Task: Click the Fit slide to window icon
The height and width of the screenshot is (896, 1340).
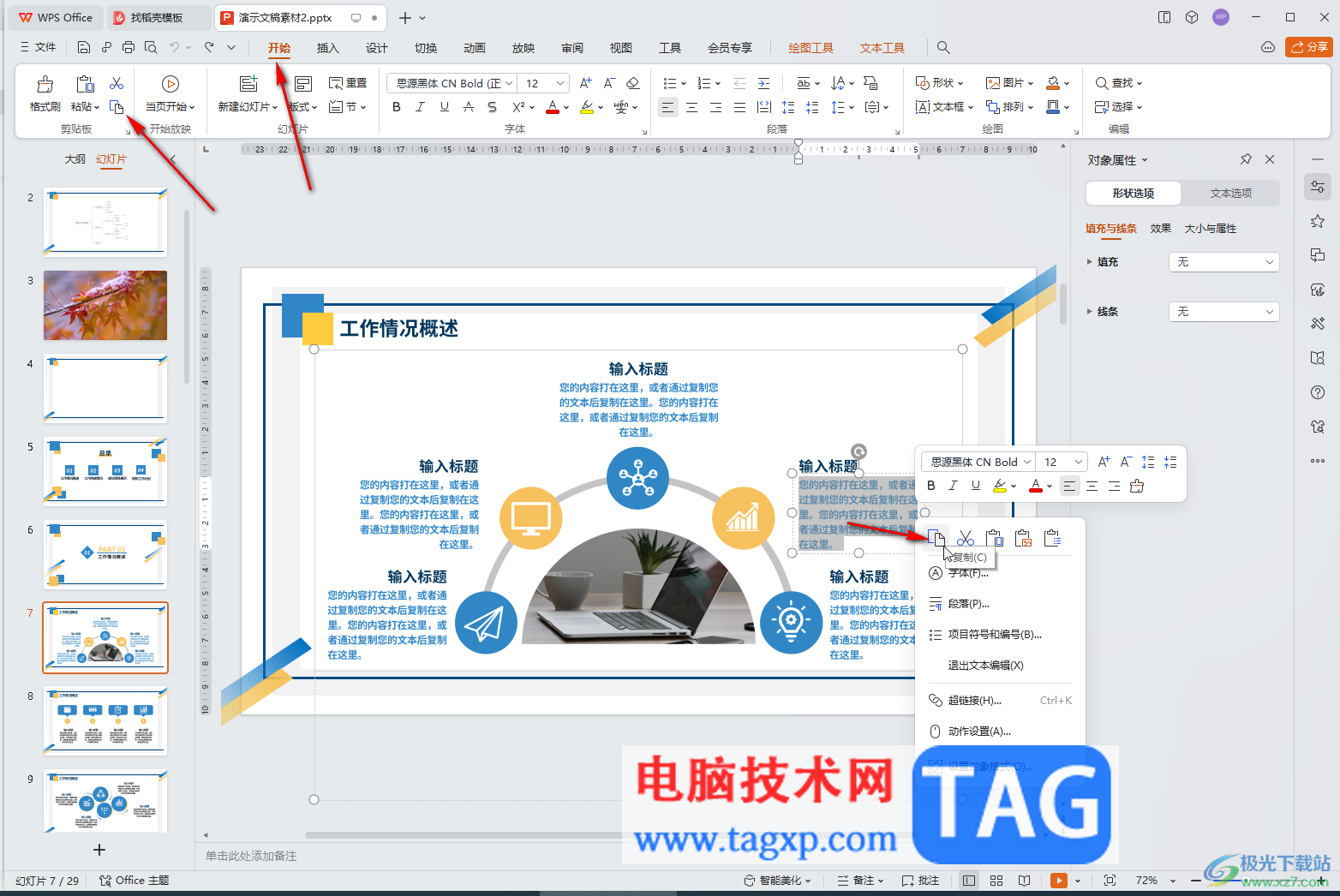Action: coord(1110,881)
